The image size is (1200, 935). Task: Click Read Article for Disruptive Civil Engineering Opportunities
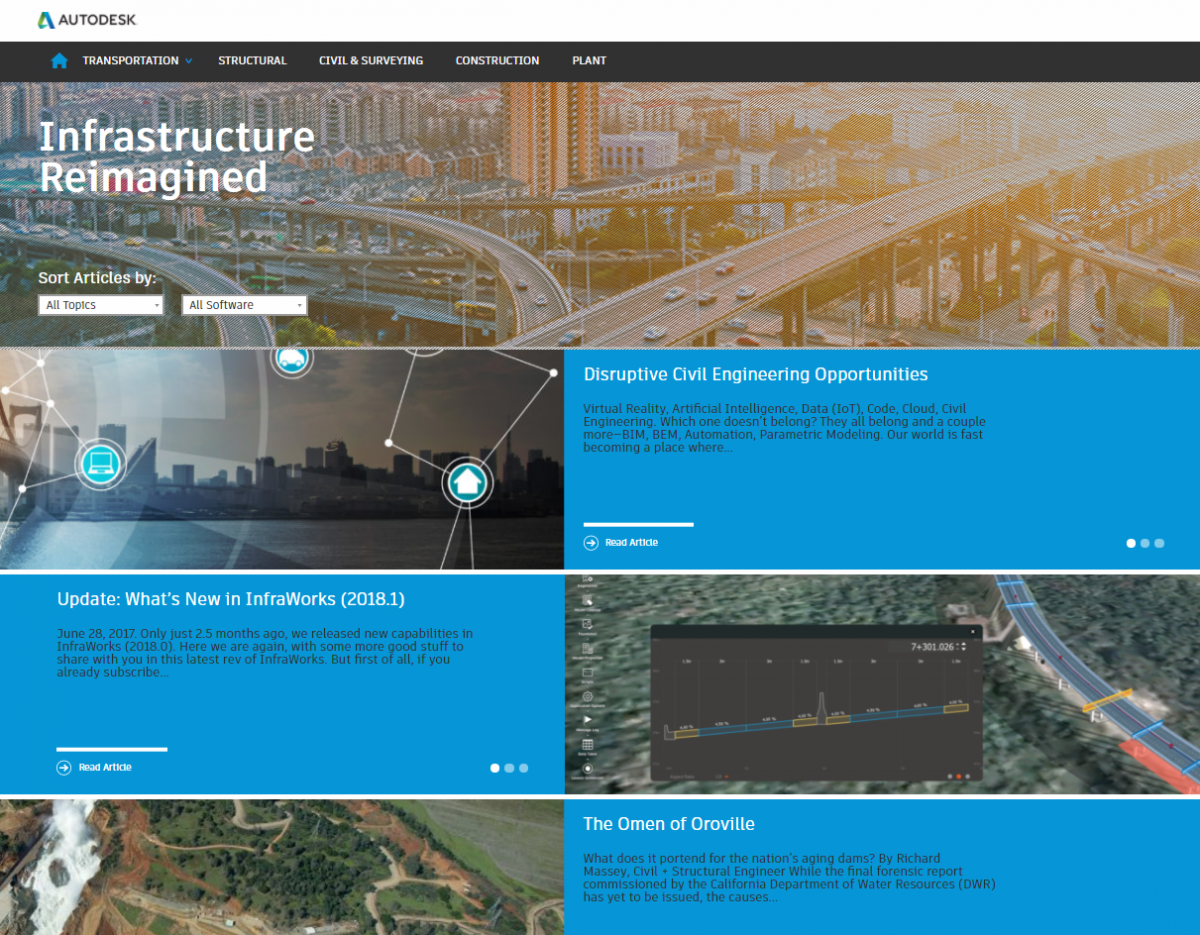pyautogui.click(x=631, y=543)
